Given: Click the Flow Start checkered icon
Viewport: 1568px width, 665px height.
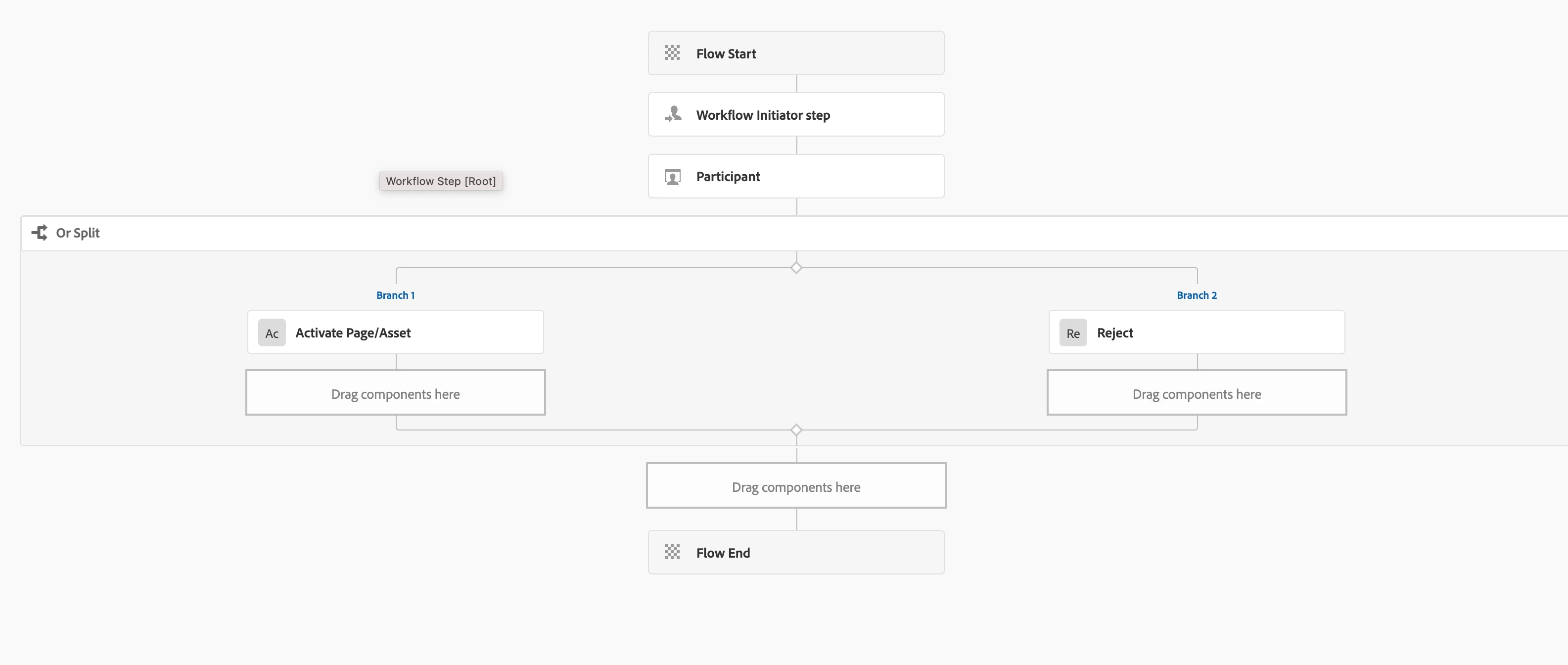Looking at the screenshot, I should pyautogui.click(x=672, y=53).
